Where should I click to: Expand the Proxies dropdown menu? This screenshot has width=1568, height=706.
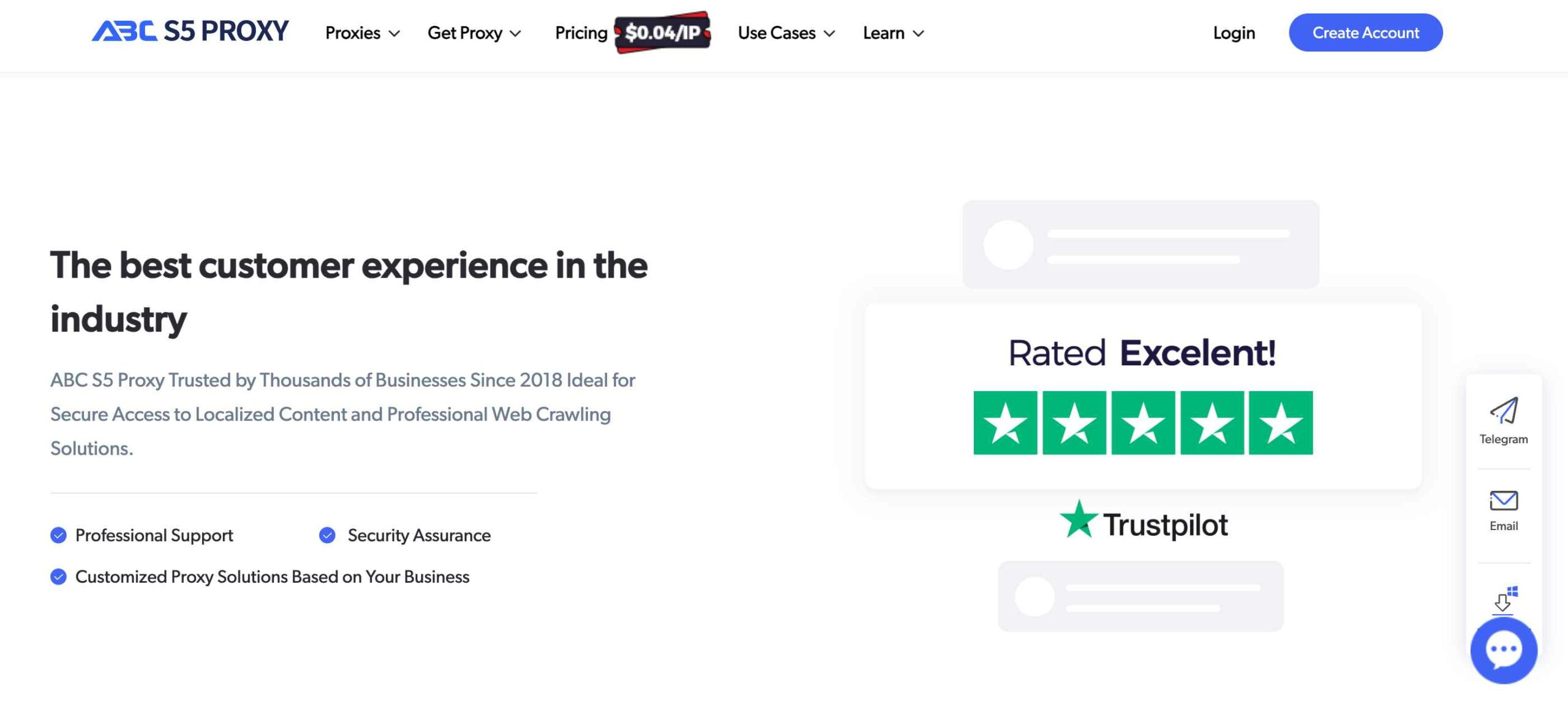coord(362,32)
